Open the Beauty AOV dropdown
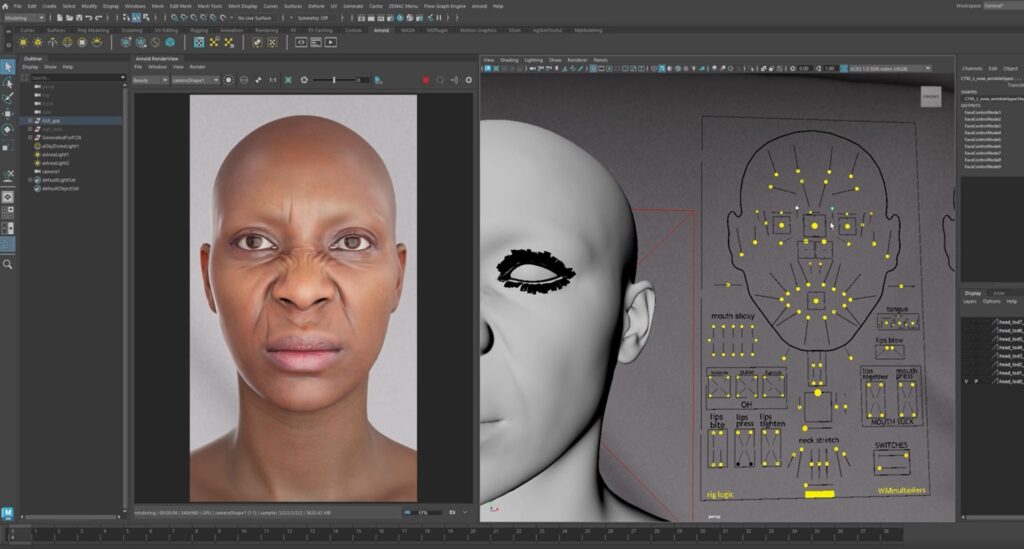1024x549 pixels. coord(151,80)
